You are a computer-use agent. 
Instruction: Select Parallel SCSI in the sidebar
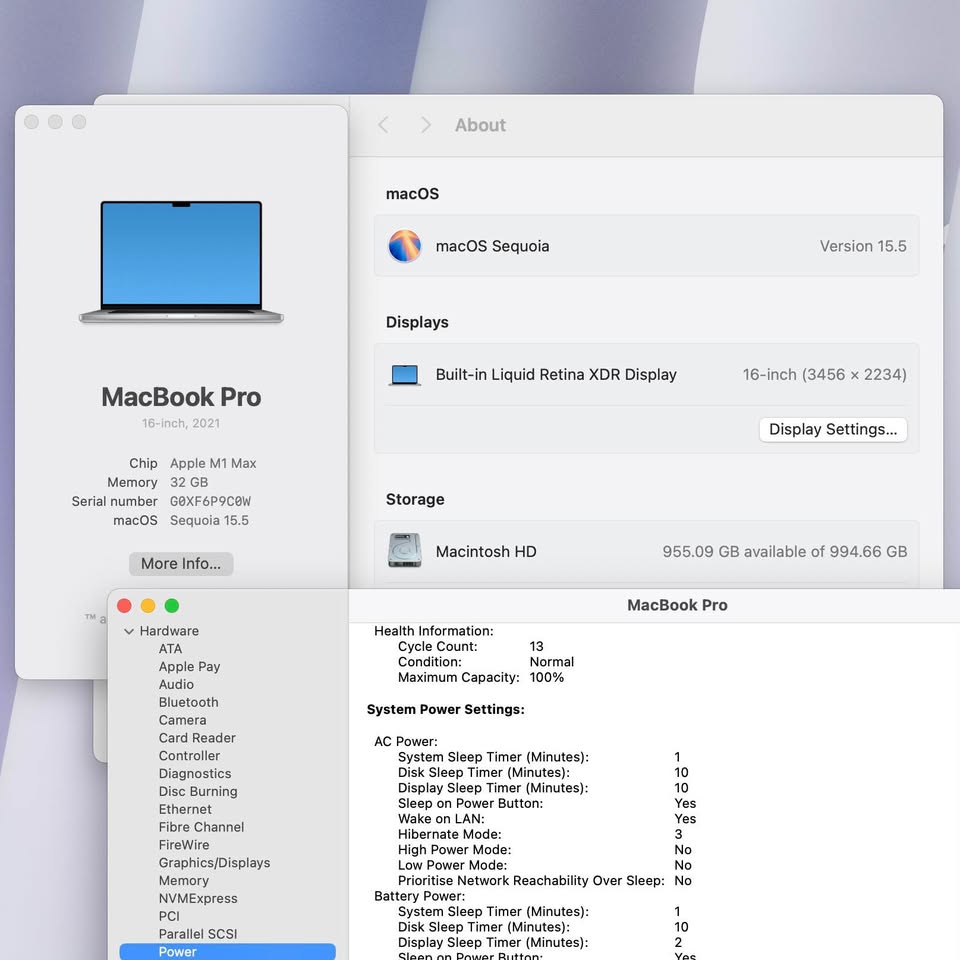(198, 934)
